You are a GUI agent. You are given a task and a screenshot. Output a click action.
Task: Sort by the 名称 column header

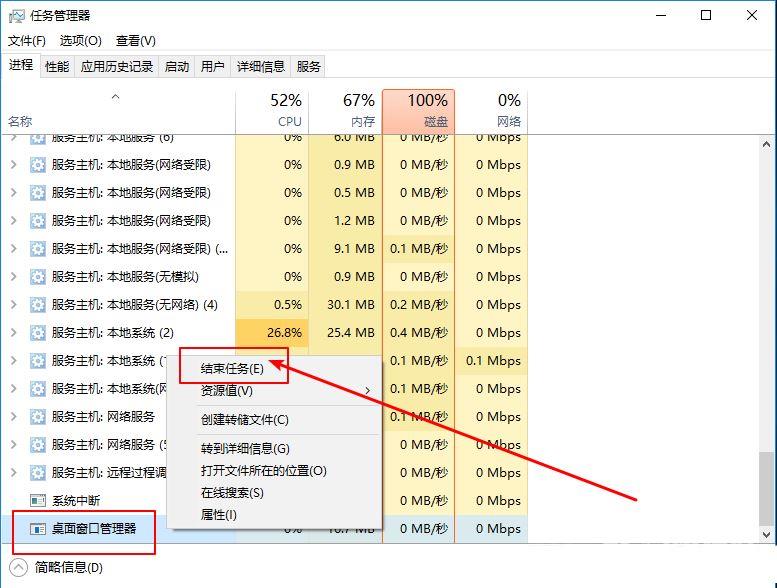118,111
